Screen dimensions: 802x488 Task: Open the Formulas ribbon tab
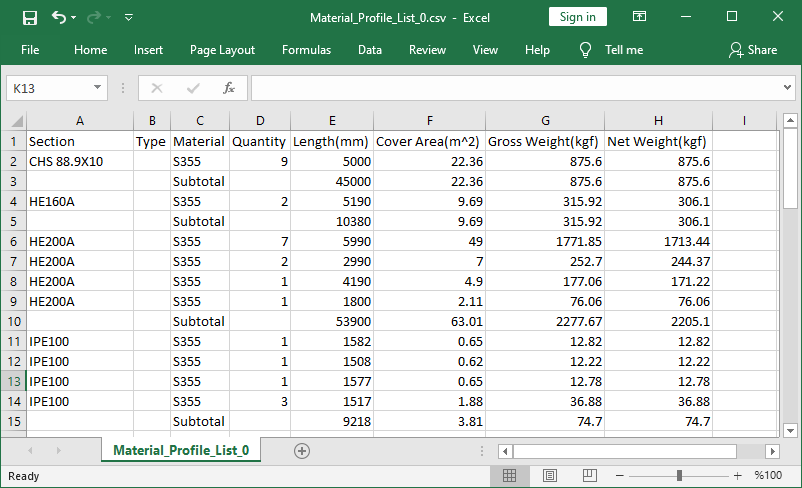306,50
